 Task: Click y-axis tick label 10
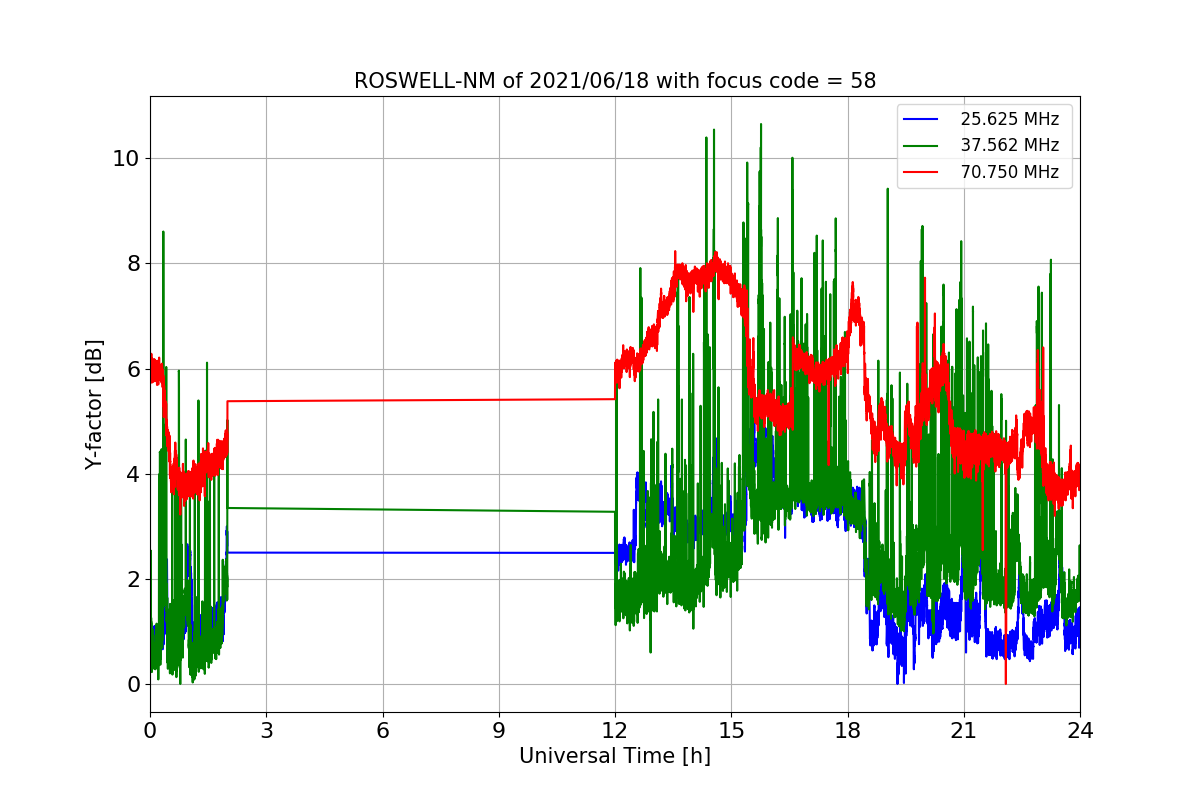[x=126, y=158]
